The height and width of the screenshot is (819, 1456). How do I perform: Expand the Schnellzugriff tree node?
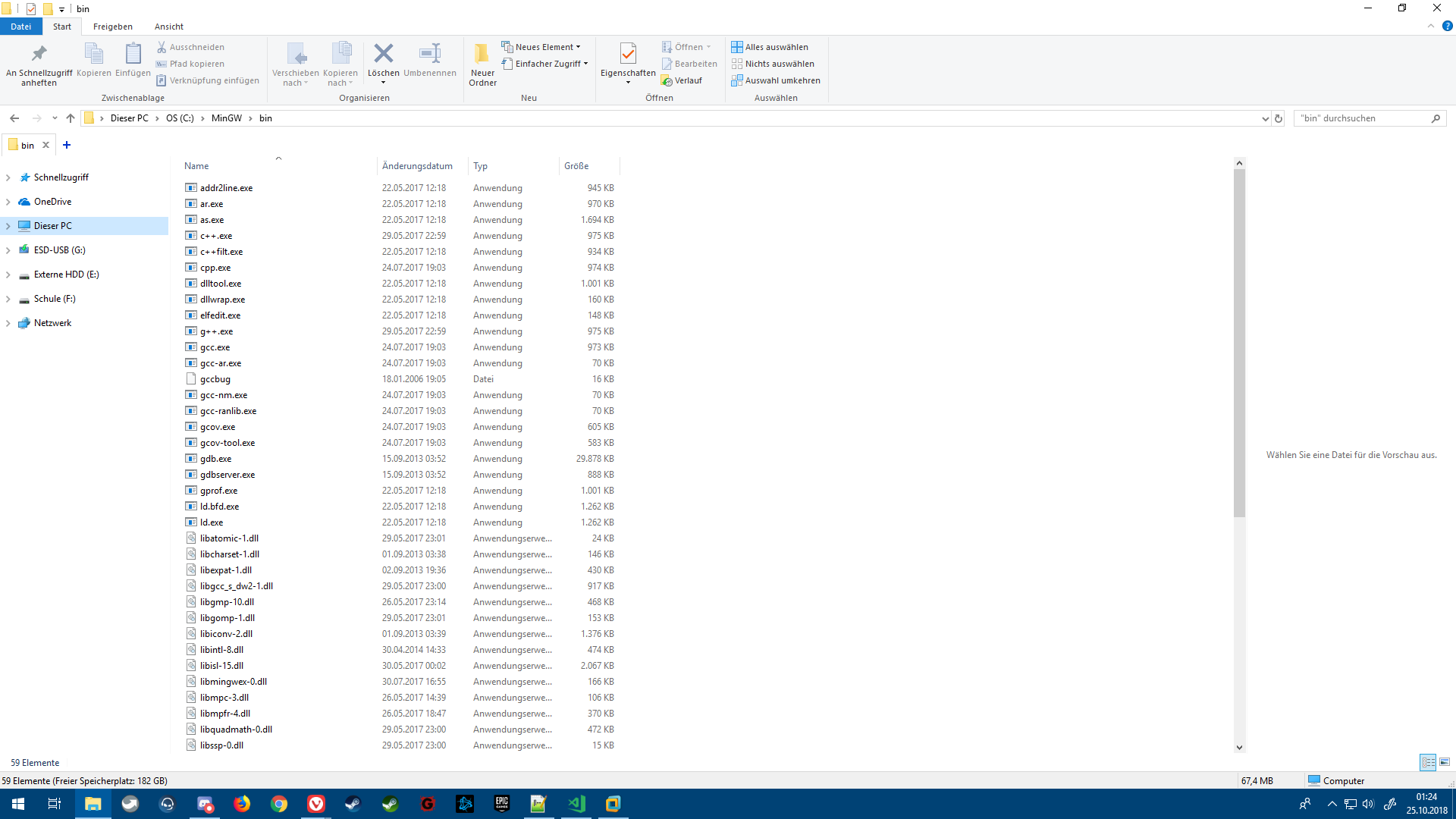coord(8,177)
